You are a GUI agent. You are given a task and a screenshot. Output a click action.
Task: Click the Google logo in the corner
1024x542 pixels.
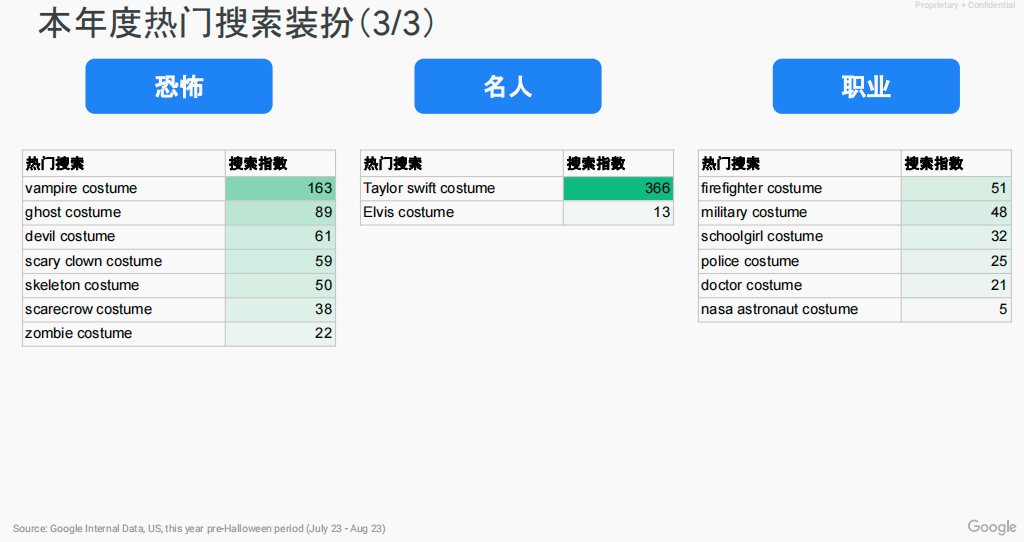point(992,527)
